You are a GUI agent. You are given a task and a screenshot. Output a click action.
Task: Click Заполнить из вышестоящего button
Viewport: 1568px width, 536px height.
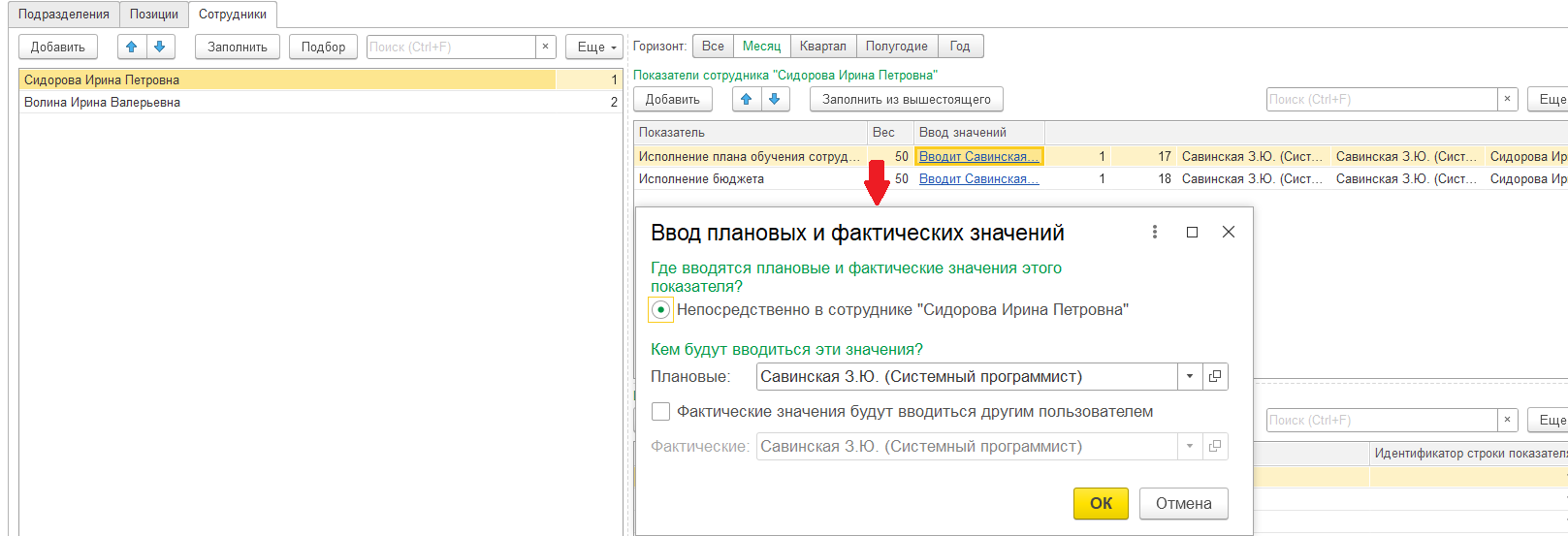pos(906,99)
